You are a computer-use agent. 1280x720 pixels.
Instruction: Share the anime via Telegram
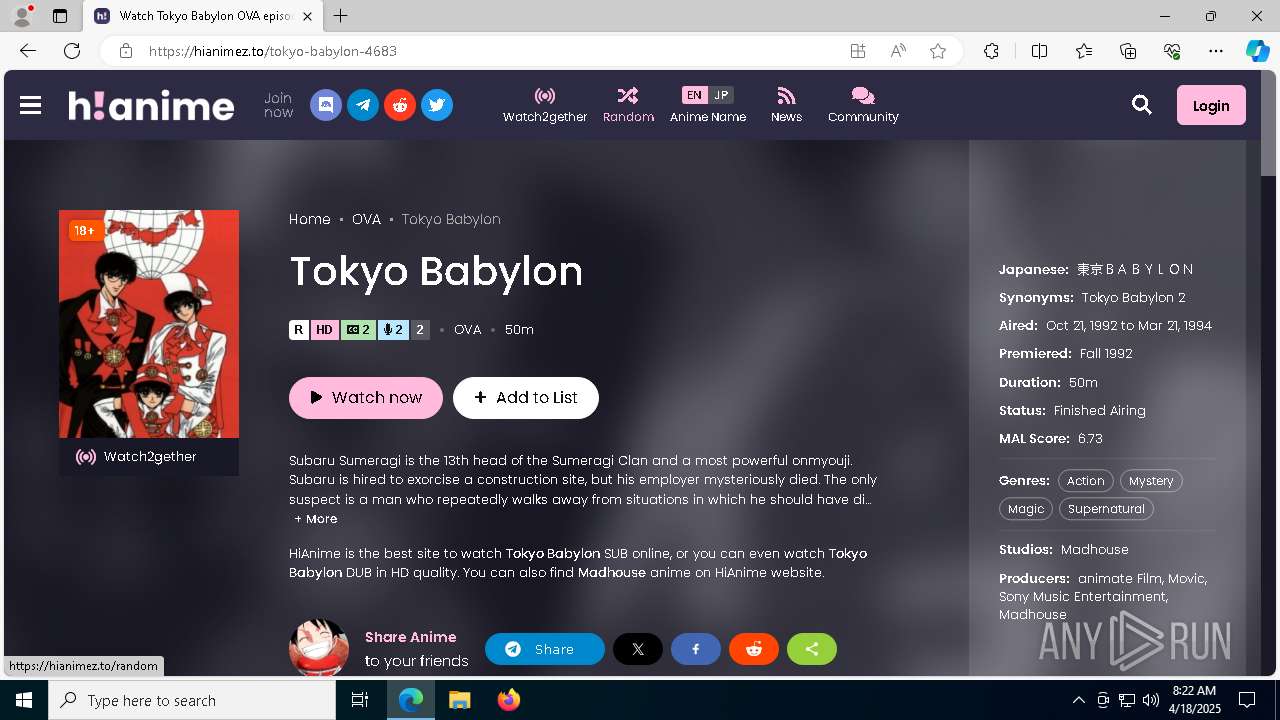(x=545, y=649)
